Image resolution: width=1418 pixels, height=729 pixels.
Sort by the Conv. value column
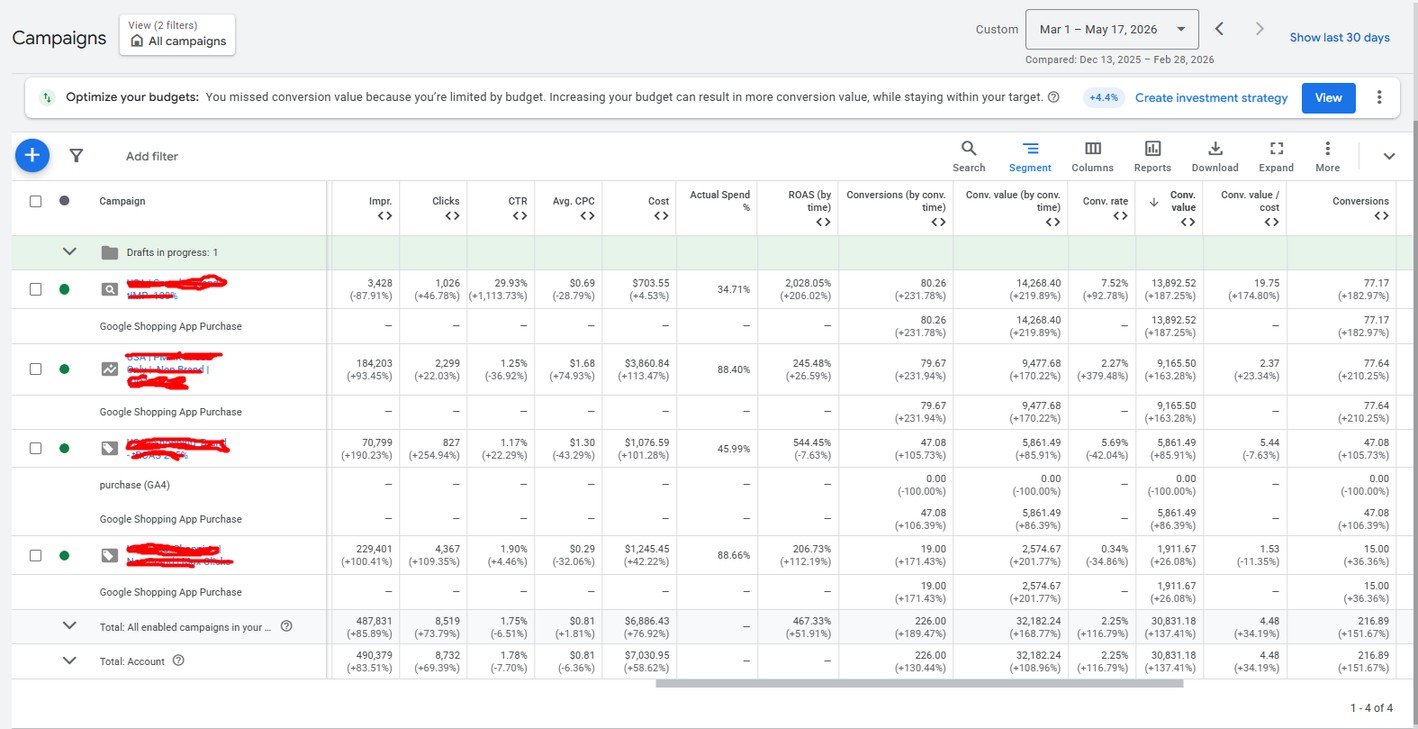click(x=1182, y=201)
